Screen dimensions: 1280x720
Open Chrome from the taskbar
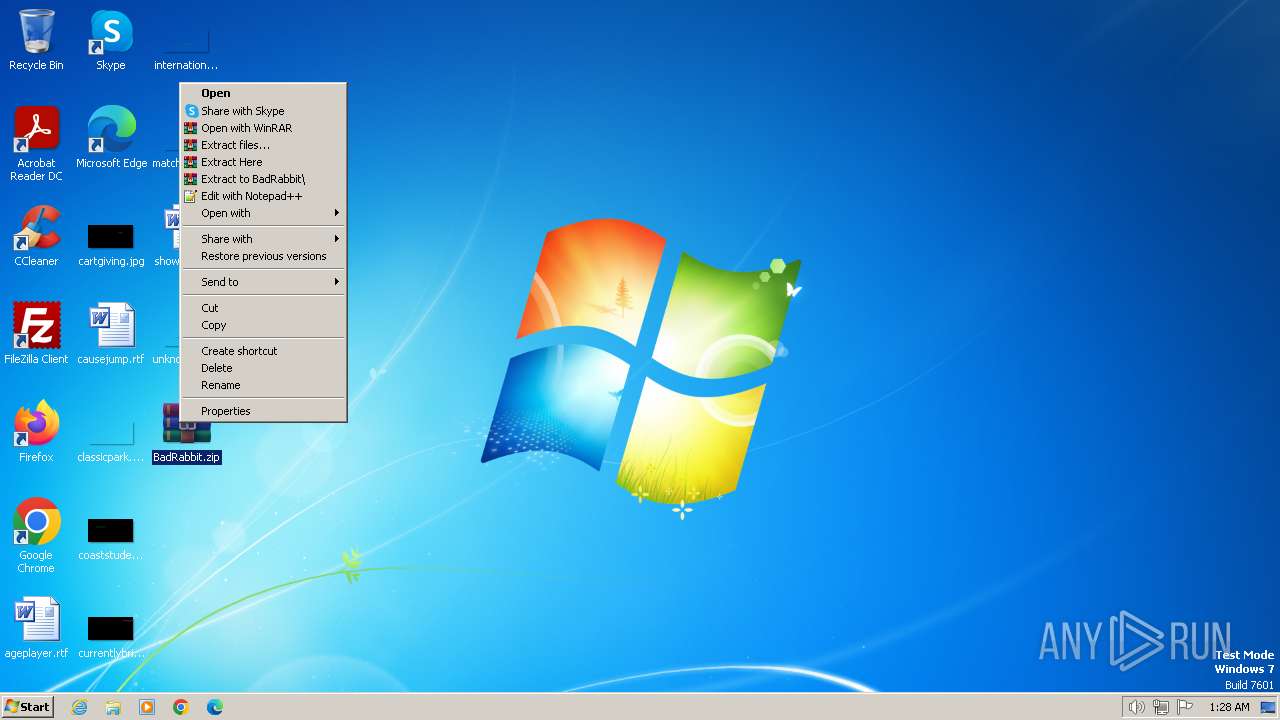click(181, 707)
